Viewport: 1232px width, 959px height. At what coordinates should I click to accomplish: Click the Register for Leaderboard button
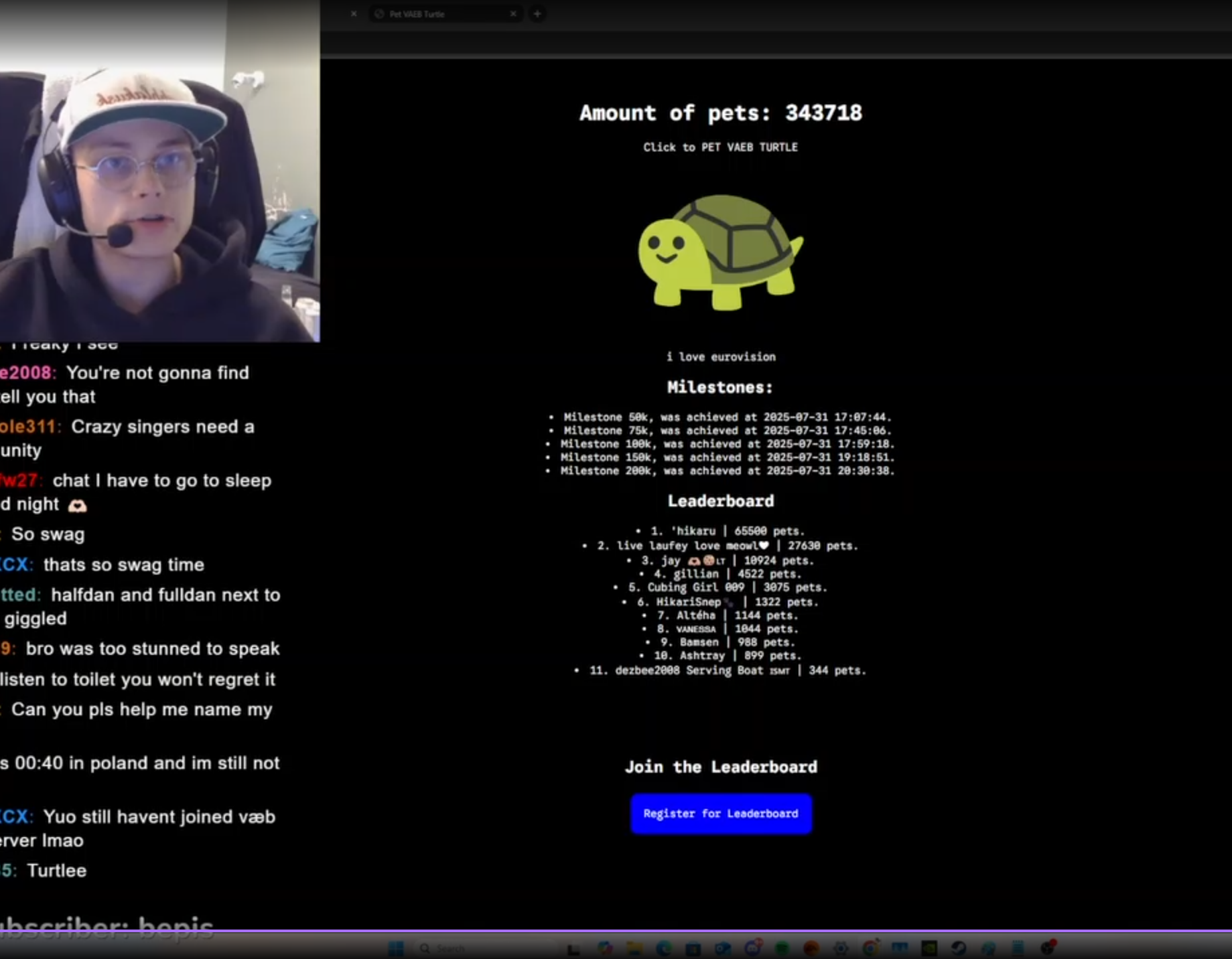point(721,814)
